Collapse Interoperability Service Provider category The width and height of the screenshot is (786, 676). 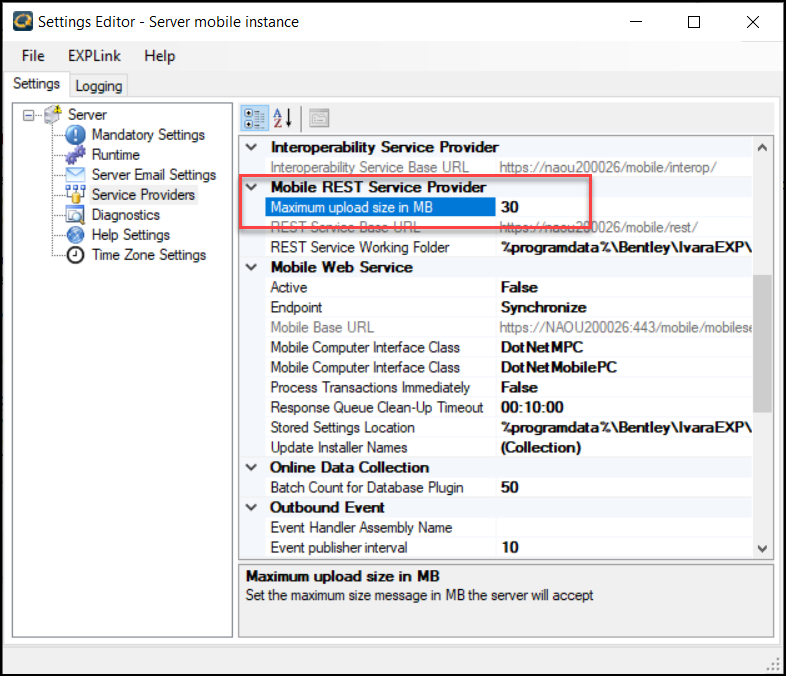click(x=252, y=147)
